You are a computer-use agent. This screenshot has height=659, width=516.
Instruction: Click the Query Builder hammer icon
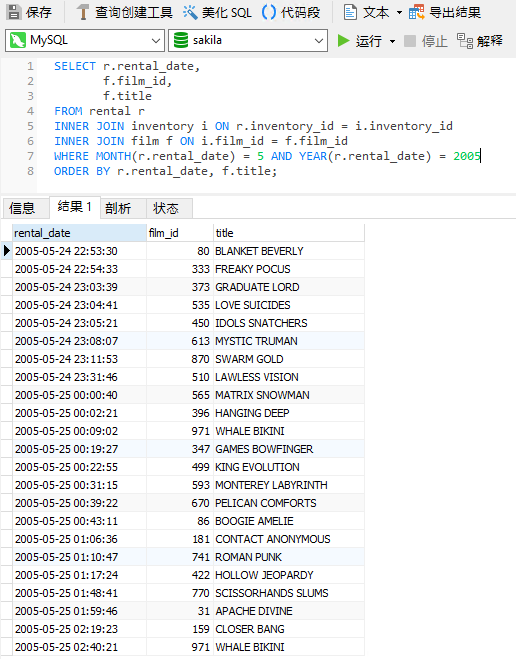(83, 12)
